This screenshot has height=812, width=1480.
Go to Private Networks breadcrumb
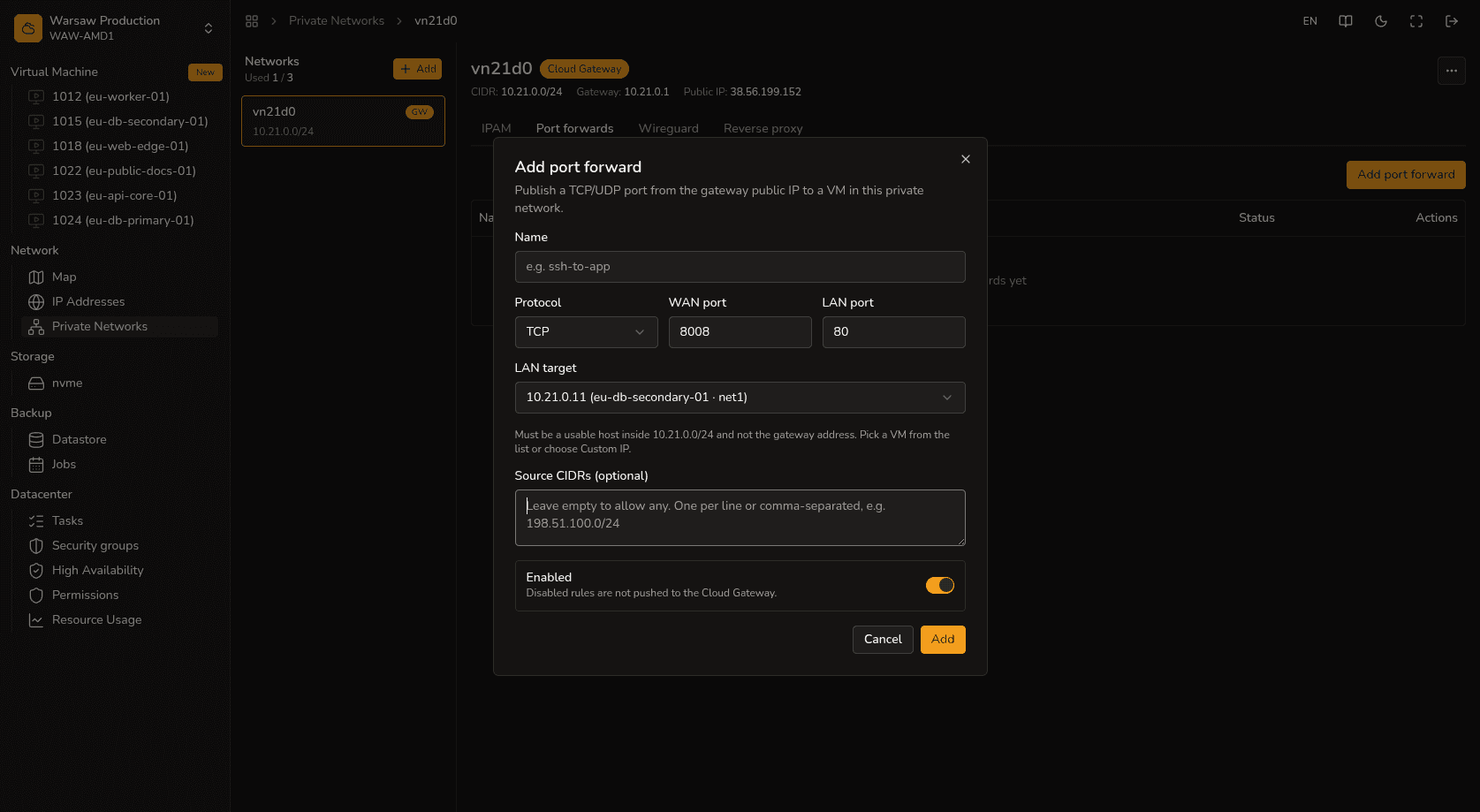tap(337, 21)
